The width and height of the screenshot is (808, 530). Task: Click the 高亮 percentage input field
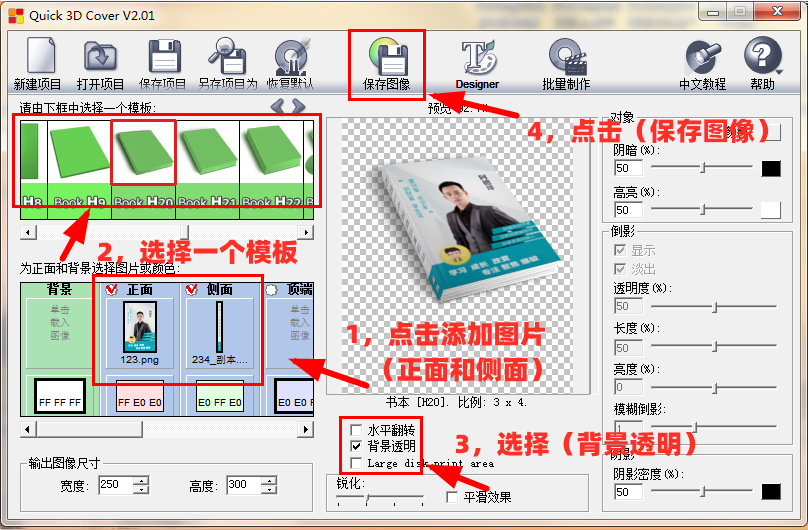click(x=629, y=210)
